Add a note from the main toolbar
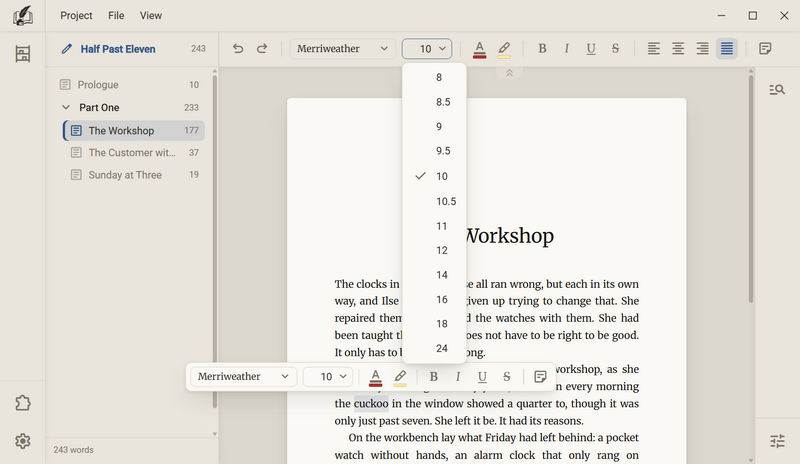This screenshot has width=800, height=464. pyautogui.click(x=765, y=48)
